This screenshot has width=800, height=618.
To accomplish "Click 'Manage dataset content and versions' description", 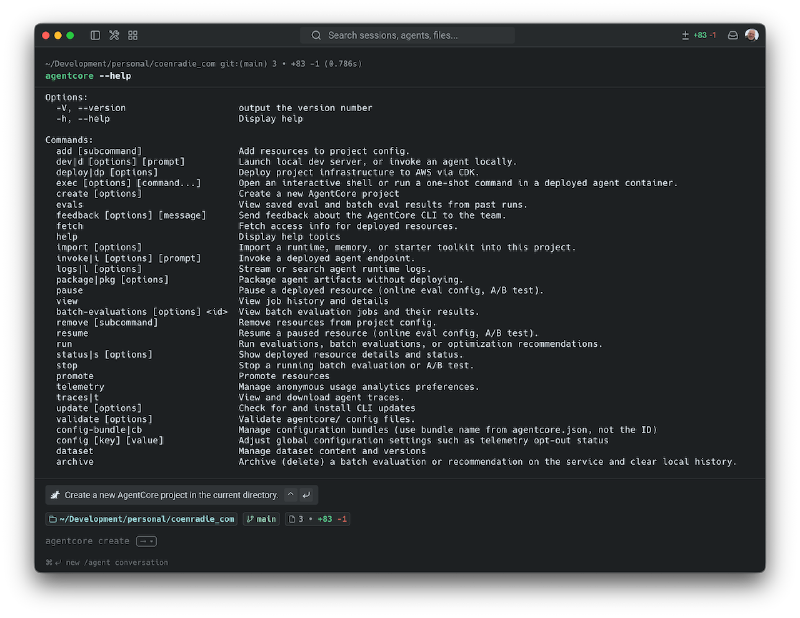I will pyautogui.click(x=332, y=451).
